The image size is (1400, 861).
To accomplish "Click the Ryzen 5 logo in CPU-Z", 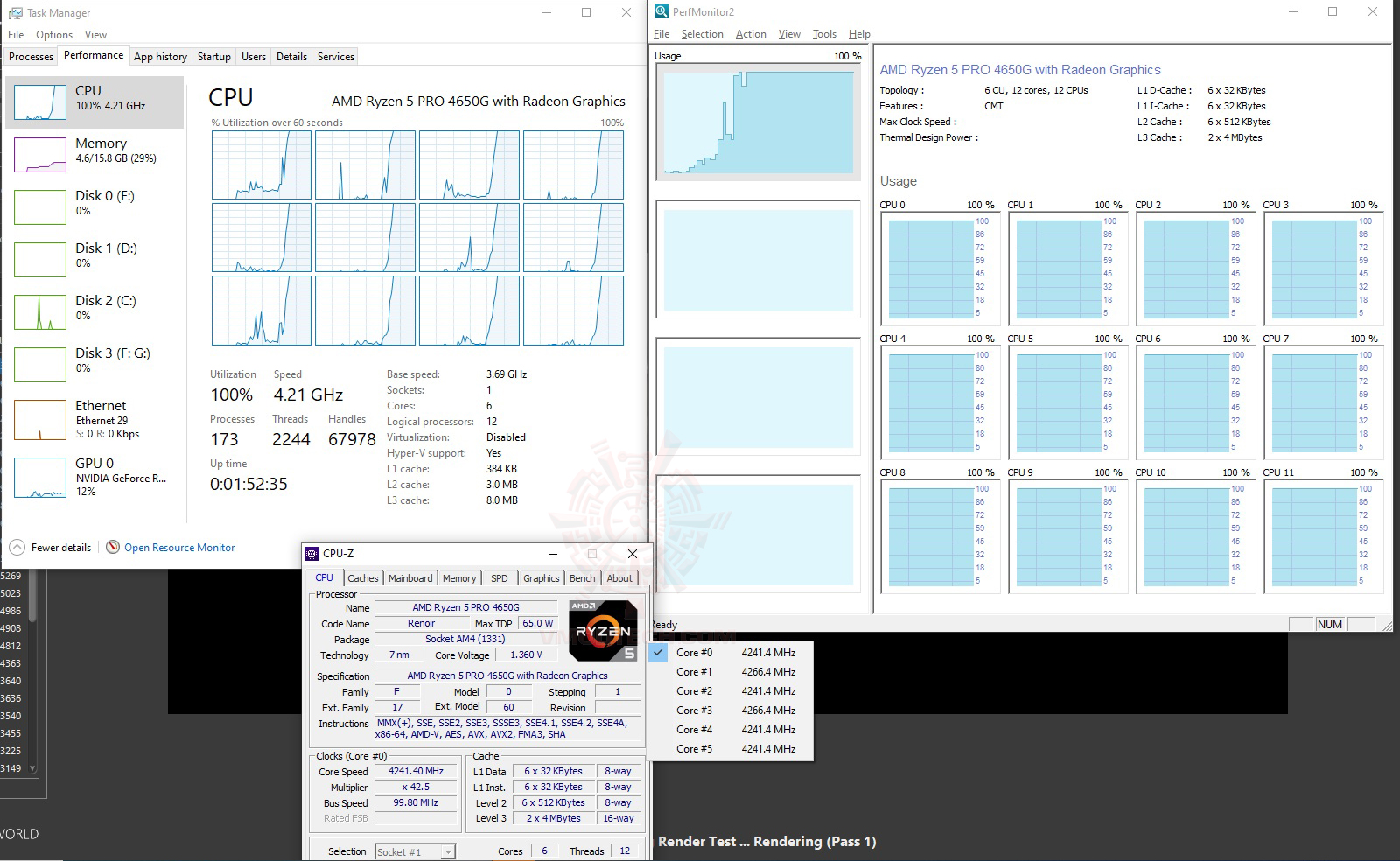I will click(603, 630).
